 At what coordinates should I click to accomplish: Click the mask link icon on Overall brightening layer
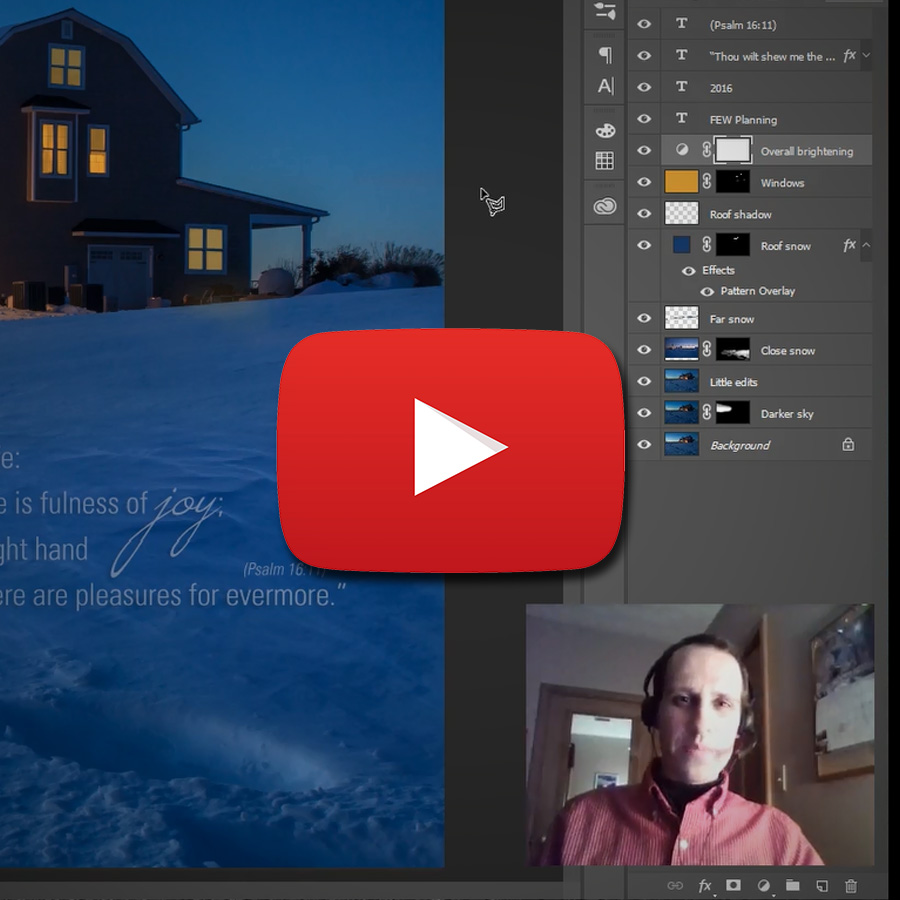[x=707, y=150]
